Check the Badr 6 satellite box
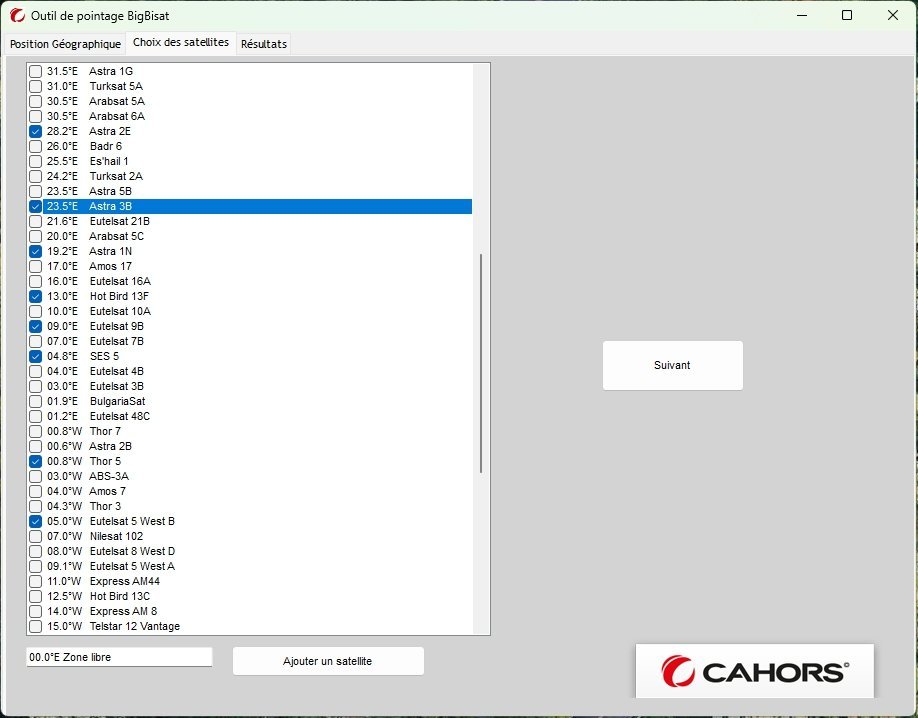 [36, 146]
